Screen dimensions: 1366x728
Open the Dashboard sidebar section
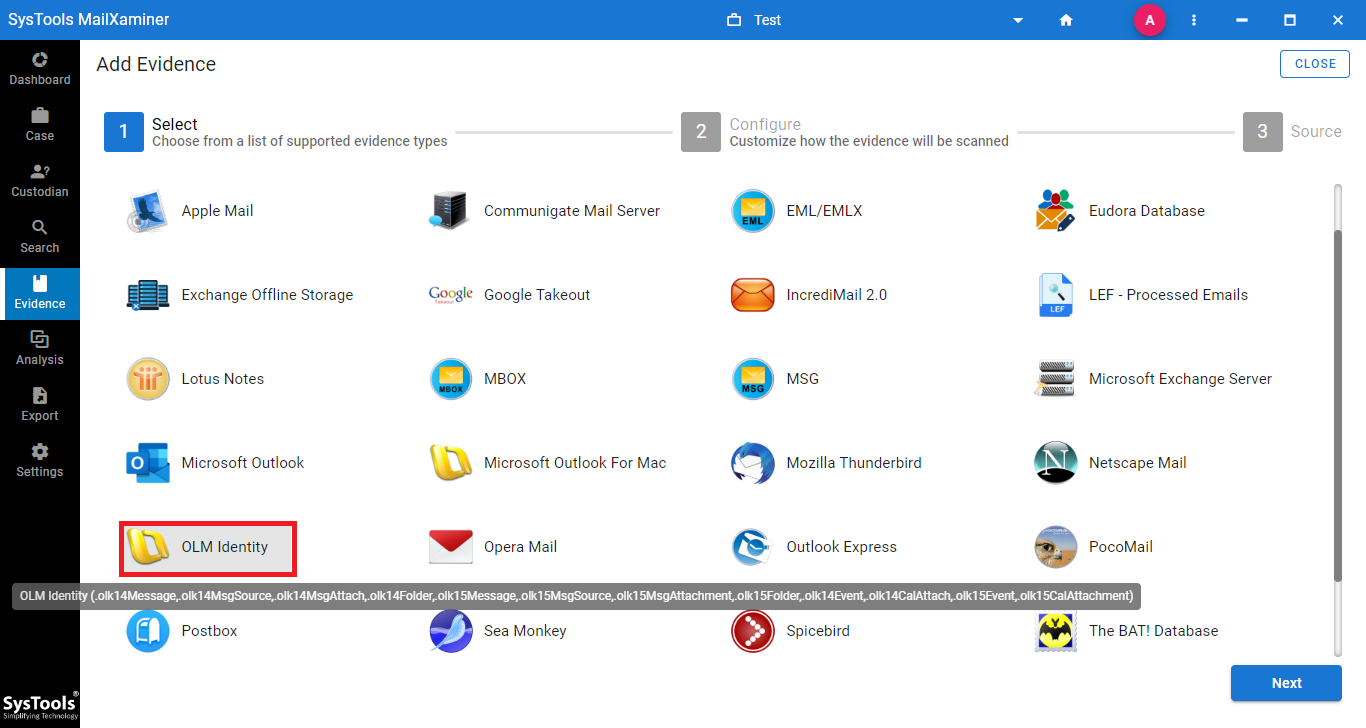[40, 68]
